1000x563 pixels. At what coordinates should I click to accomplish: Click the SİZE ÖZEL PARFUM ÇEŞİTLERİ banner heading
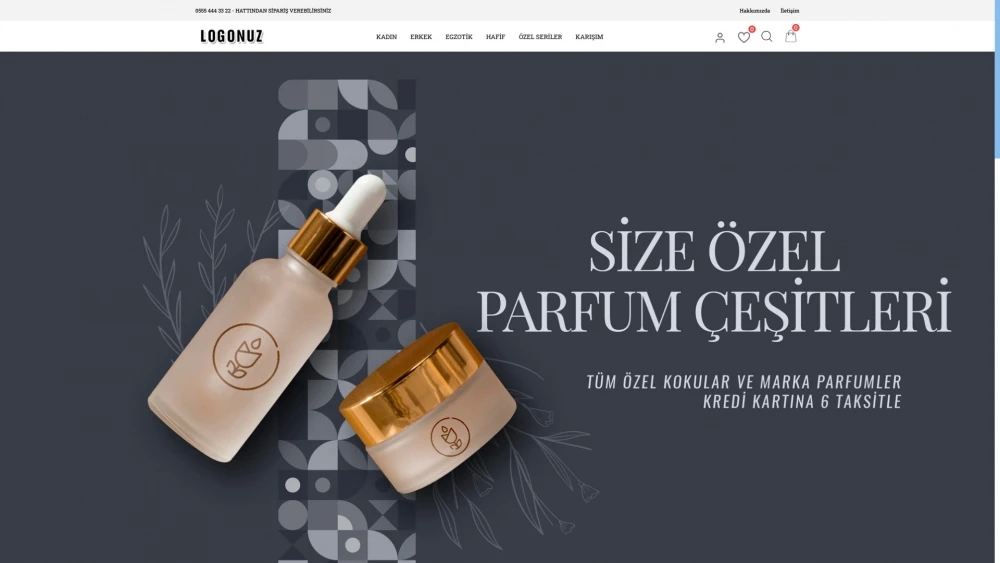[x=714, y=280]
